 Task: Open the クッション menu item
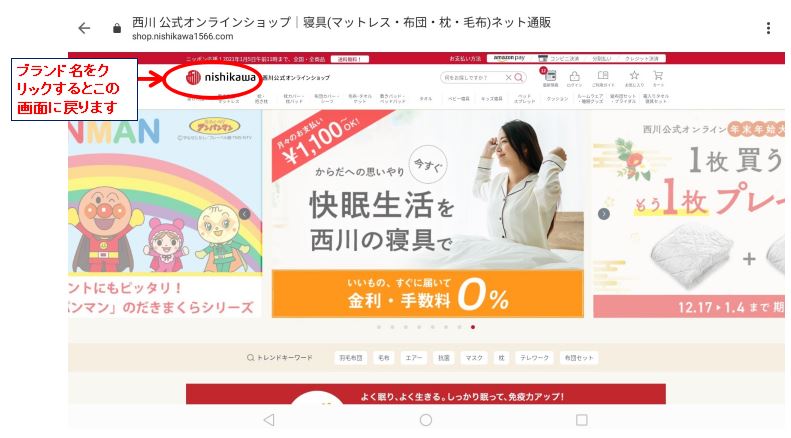click(x=557, y=99)
